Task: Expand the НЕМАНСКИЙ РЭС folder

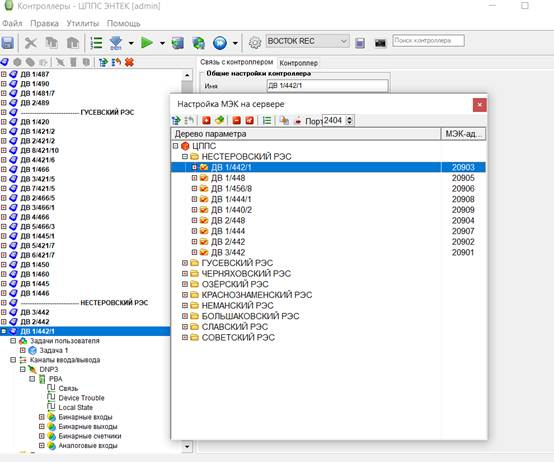Action: (184, 305)
